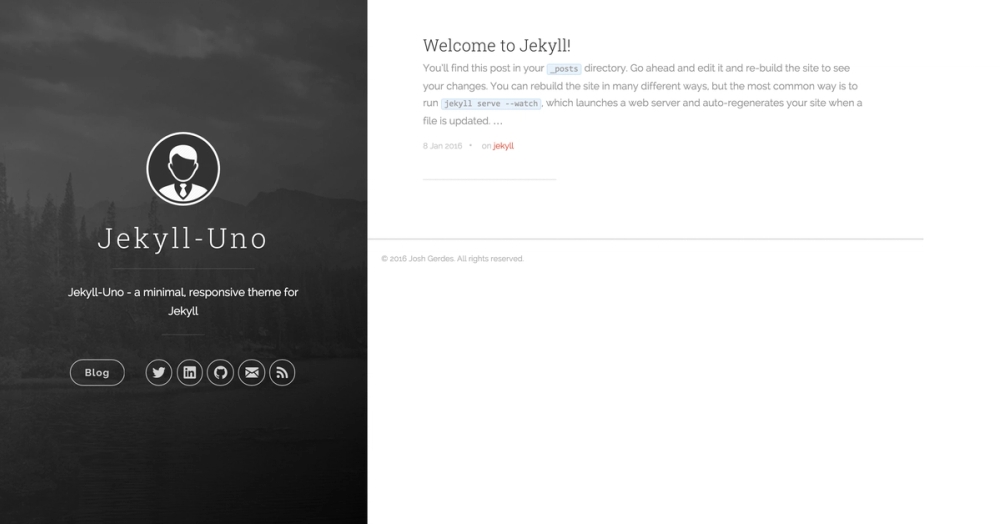The height and width of the screenshot is (524, 1000).
Task: Click the site tagline about minimal responsive theme
Action: pyautogui.click(x=183, y=302)
